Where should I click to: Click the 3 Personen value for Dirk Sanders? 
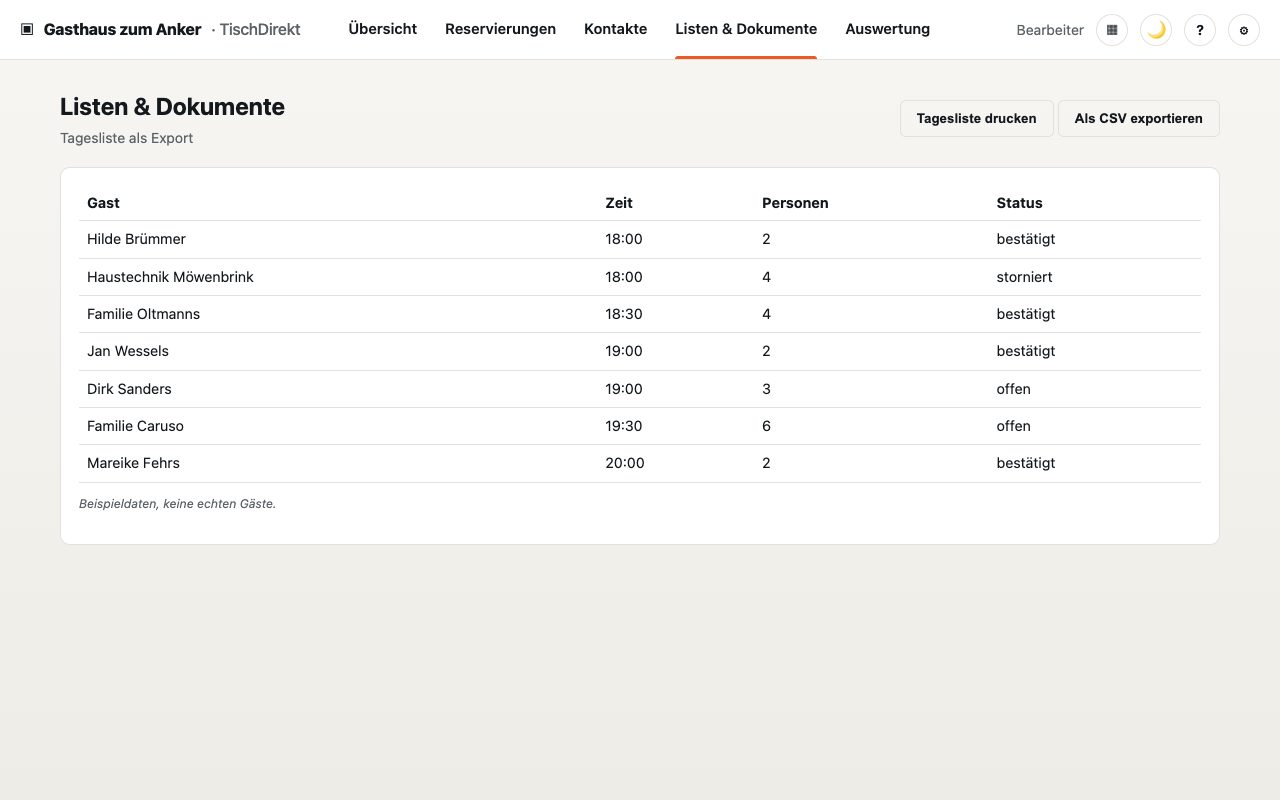[766, 389]
